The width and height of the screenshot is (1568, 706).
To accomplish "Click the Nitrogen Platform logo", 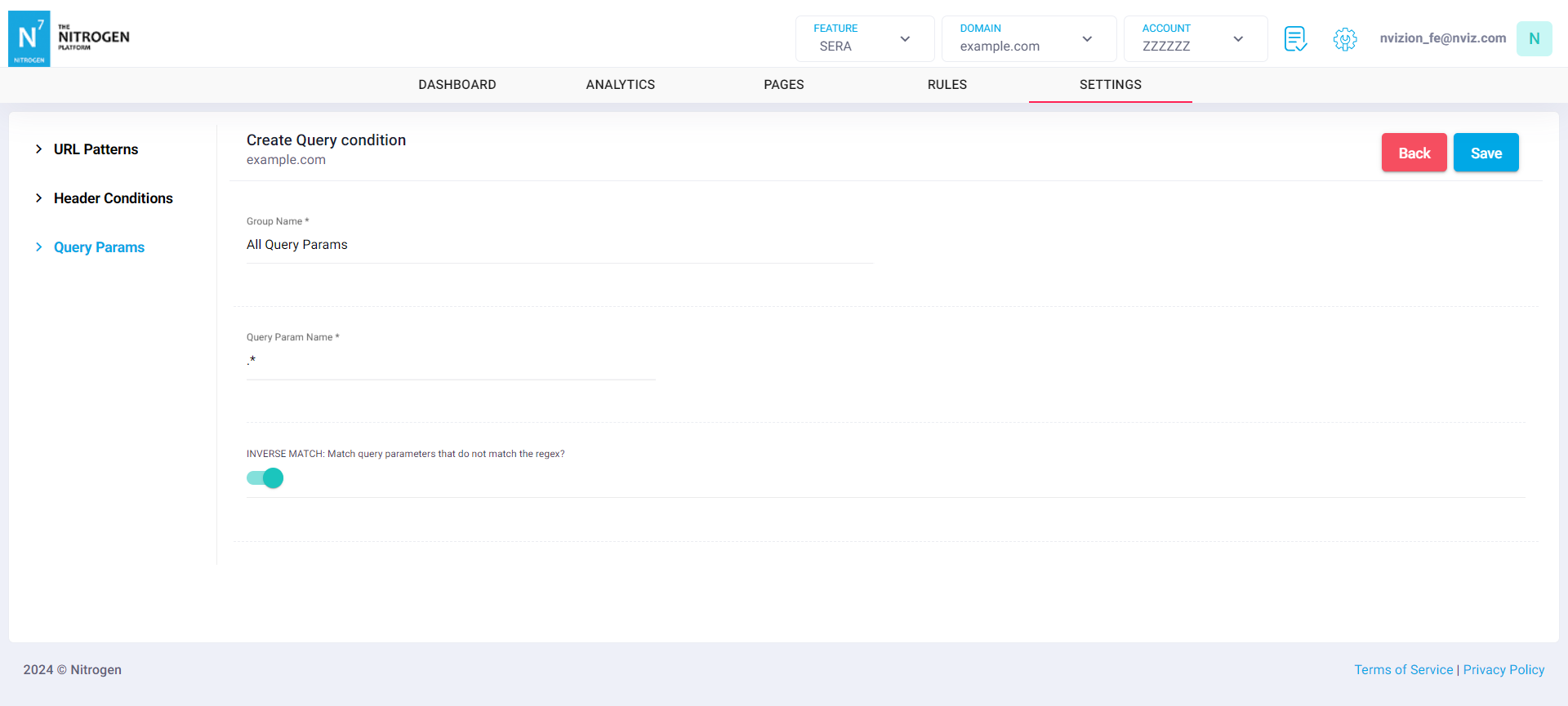I will click(69, 38).
